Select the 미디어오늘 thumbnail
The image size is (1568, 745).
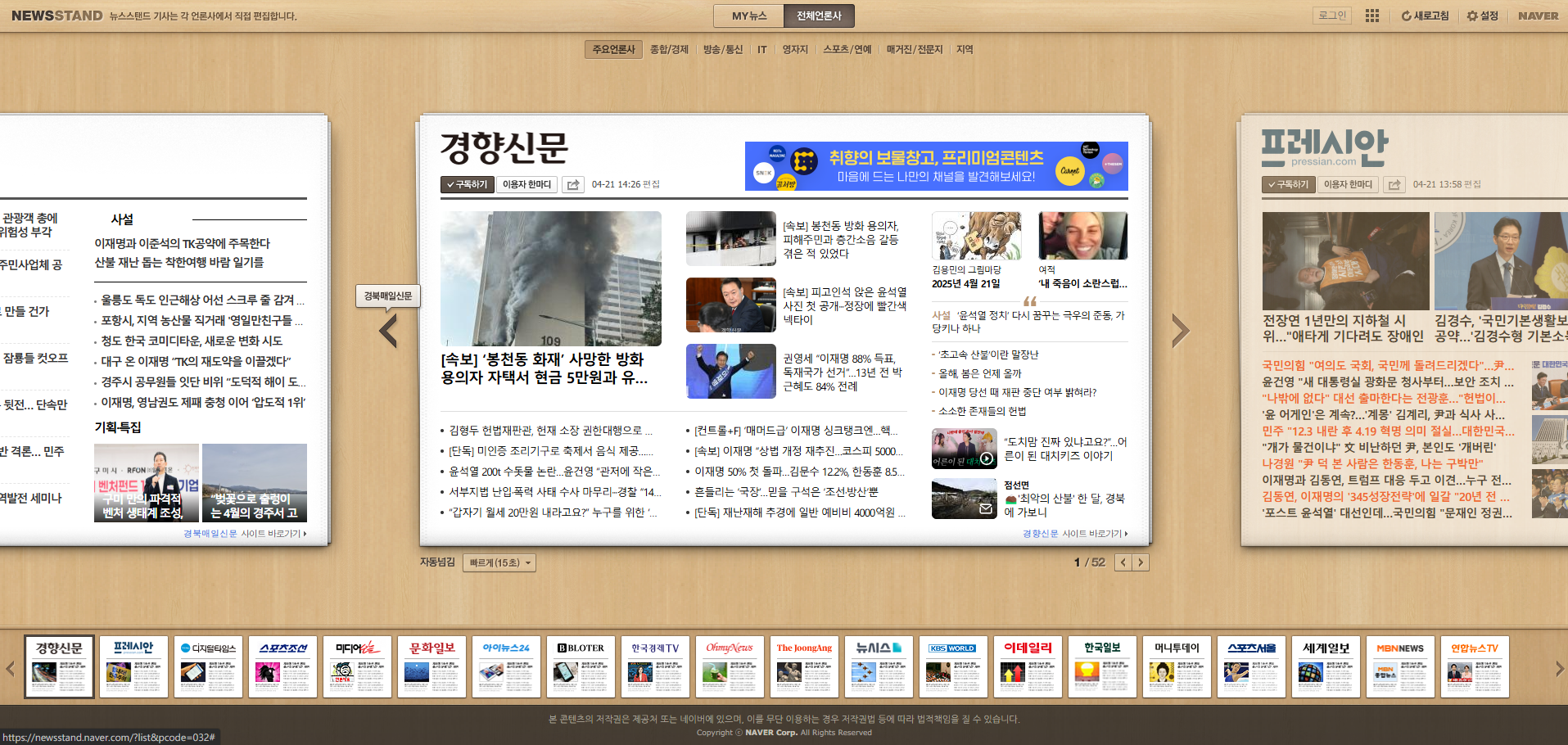[x=357, y=666]
